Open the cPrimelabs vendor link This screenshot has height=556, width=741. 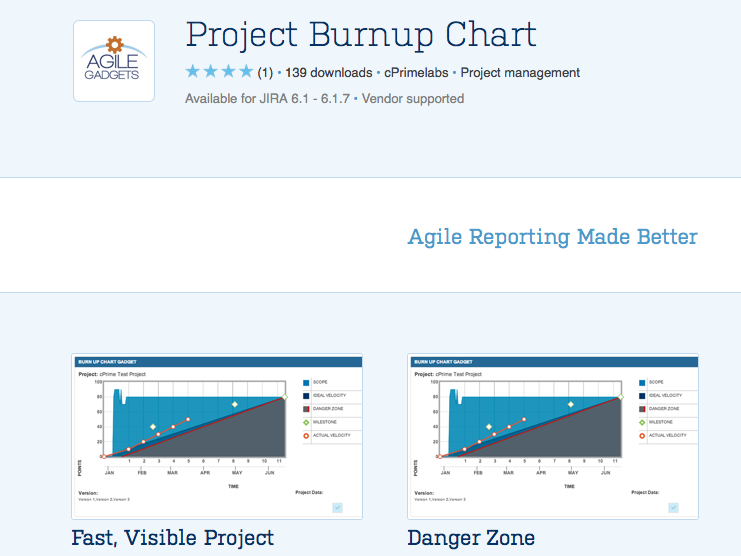tap(416, 73)
